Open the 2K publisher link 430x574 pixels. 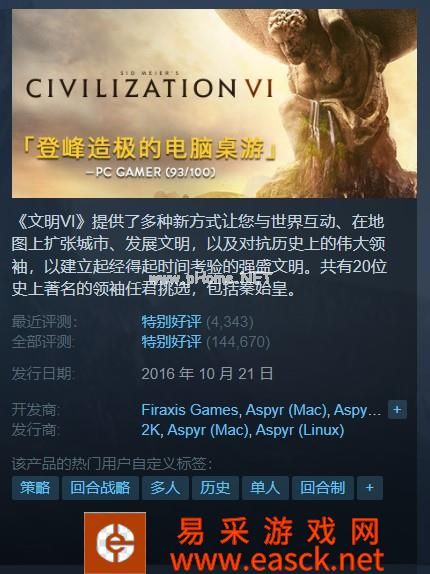(150, 430)
